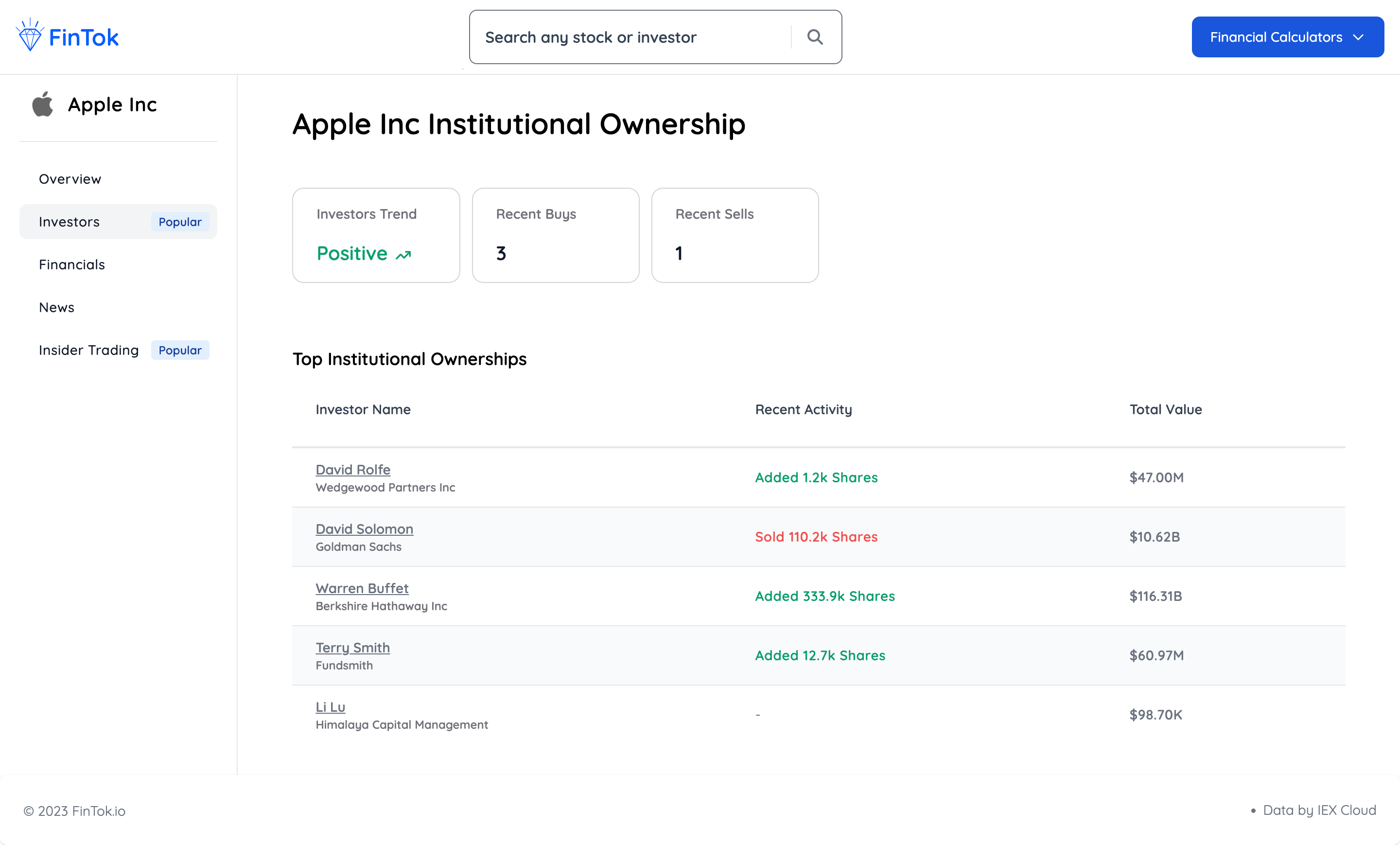Click "Goldman Sachs" firm name
Screen dimensions: 1400x845
(x=359, y=546)
